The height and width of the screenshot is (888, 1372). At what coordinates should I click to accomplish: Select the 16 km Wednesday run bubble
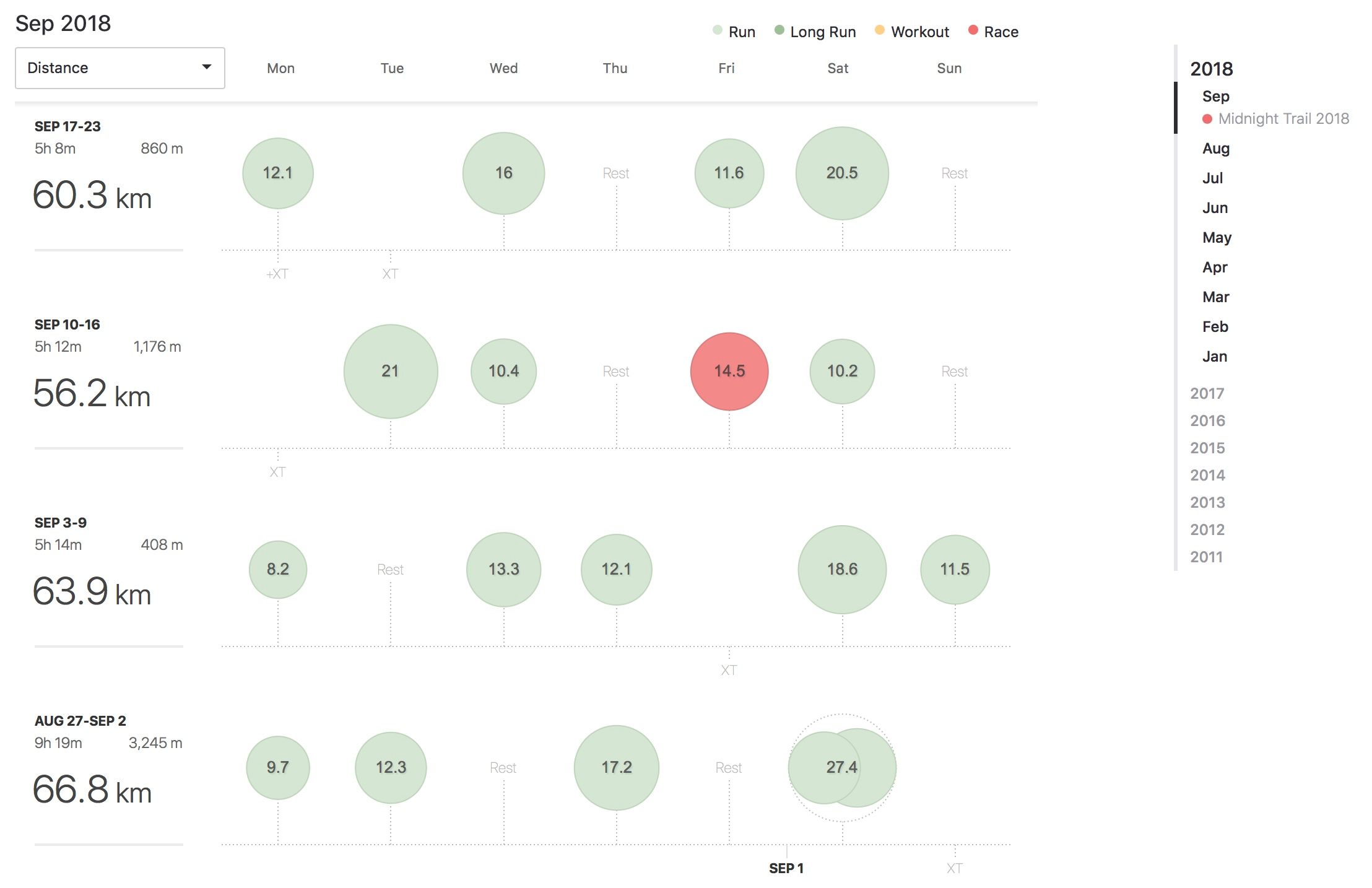503,173
